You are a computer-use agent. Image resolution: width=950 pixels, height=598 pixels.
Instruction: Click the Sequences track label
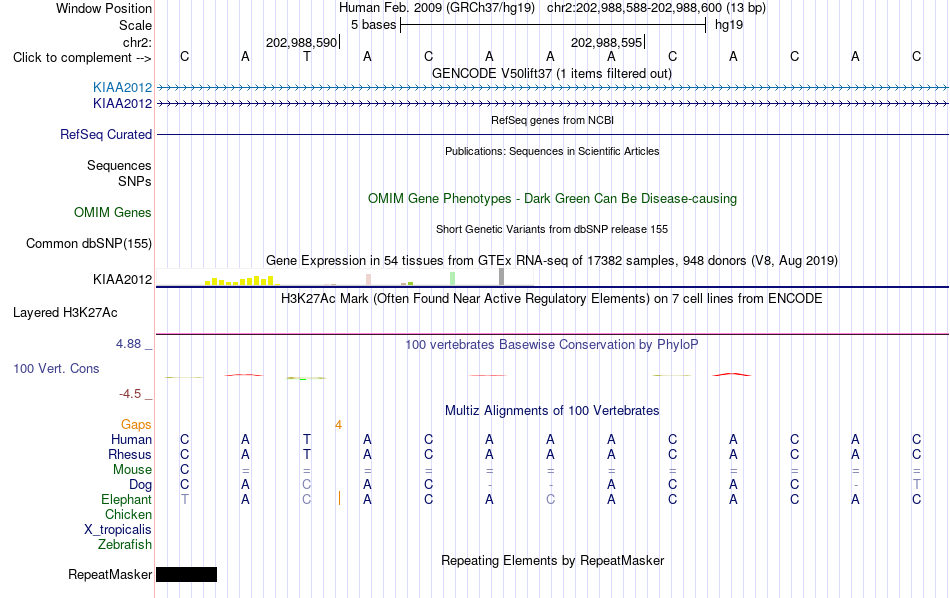coord(119,165)
